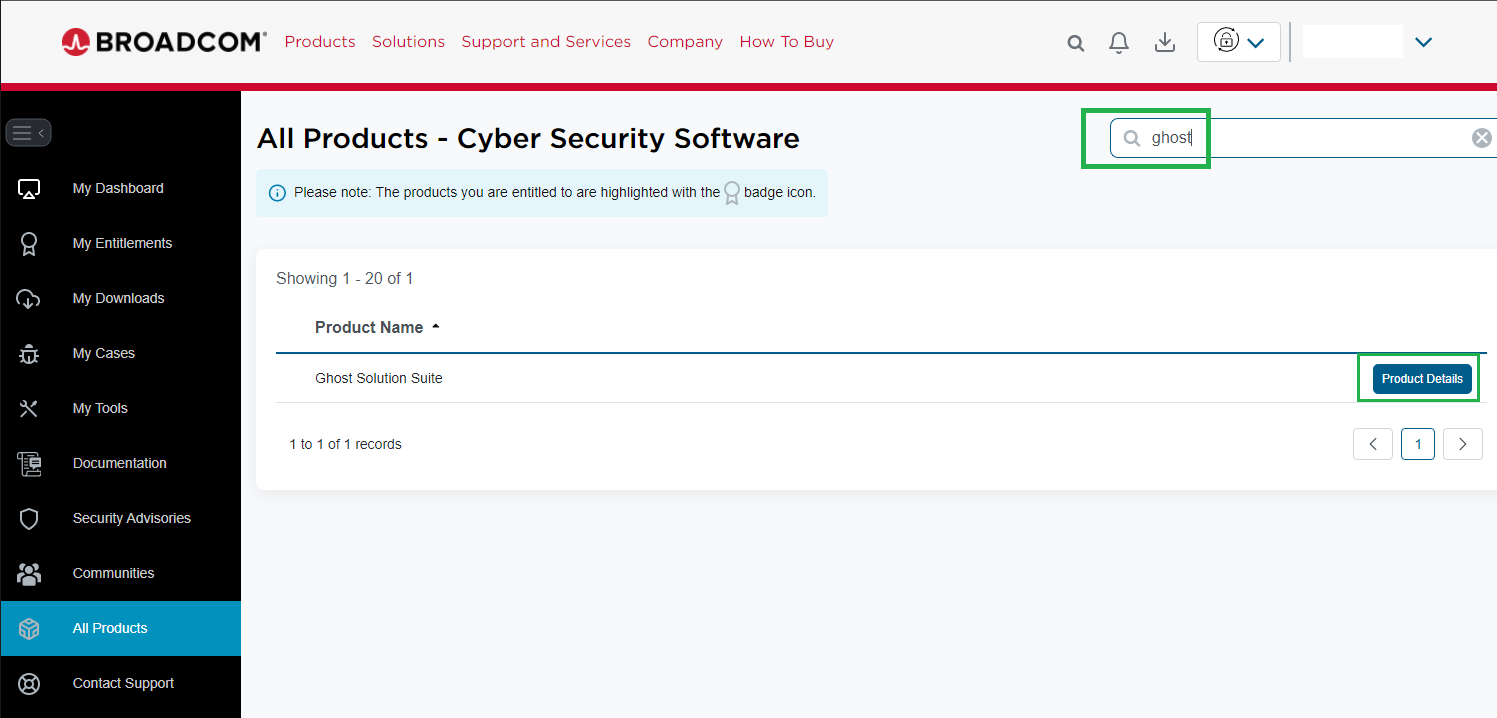Image resolution: width=1497 pixels, height=718 pixels.
Task: Open the Support and Services menu
Action: (546, 41)
